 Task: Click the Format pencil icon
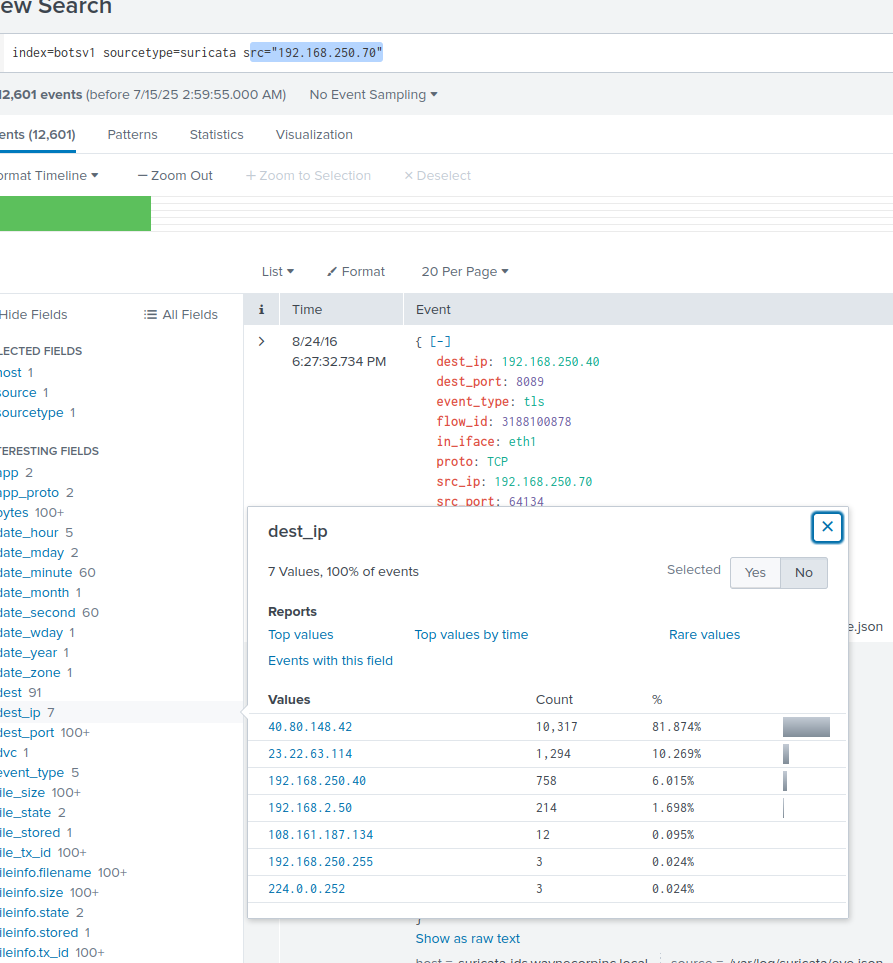pyautogui.click(x=332, y=271)
